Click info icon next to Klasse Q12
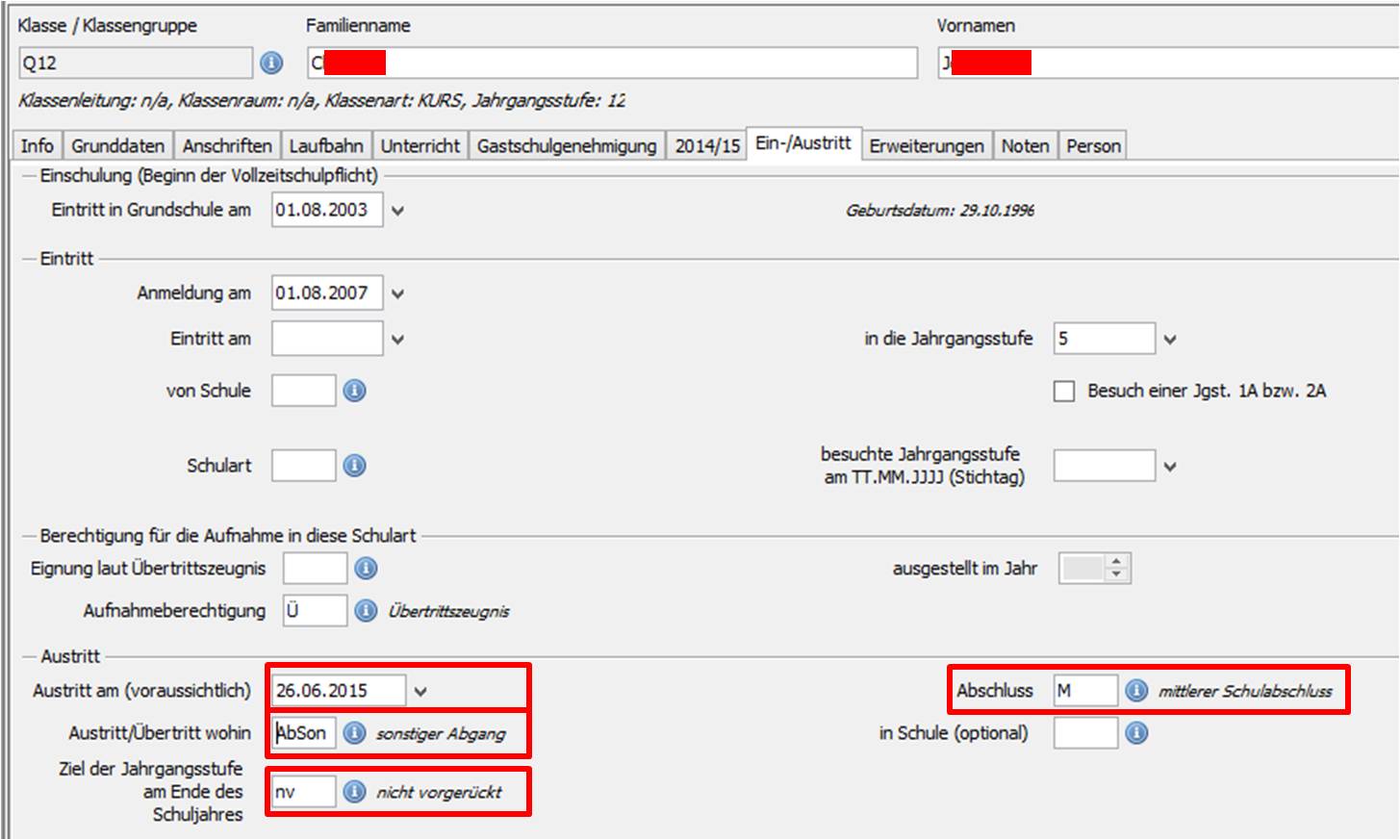The height and width of the screenshot is (840, 1400). tap(271, 63)
